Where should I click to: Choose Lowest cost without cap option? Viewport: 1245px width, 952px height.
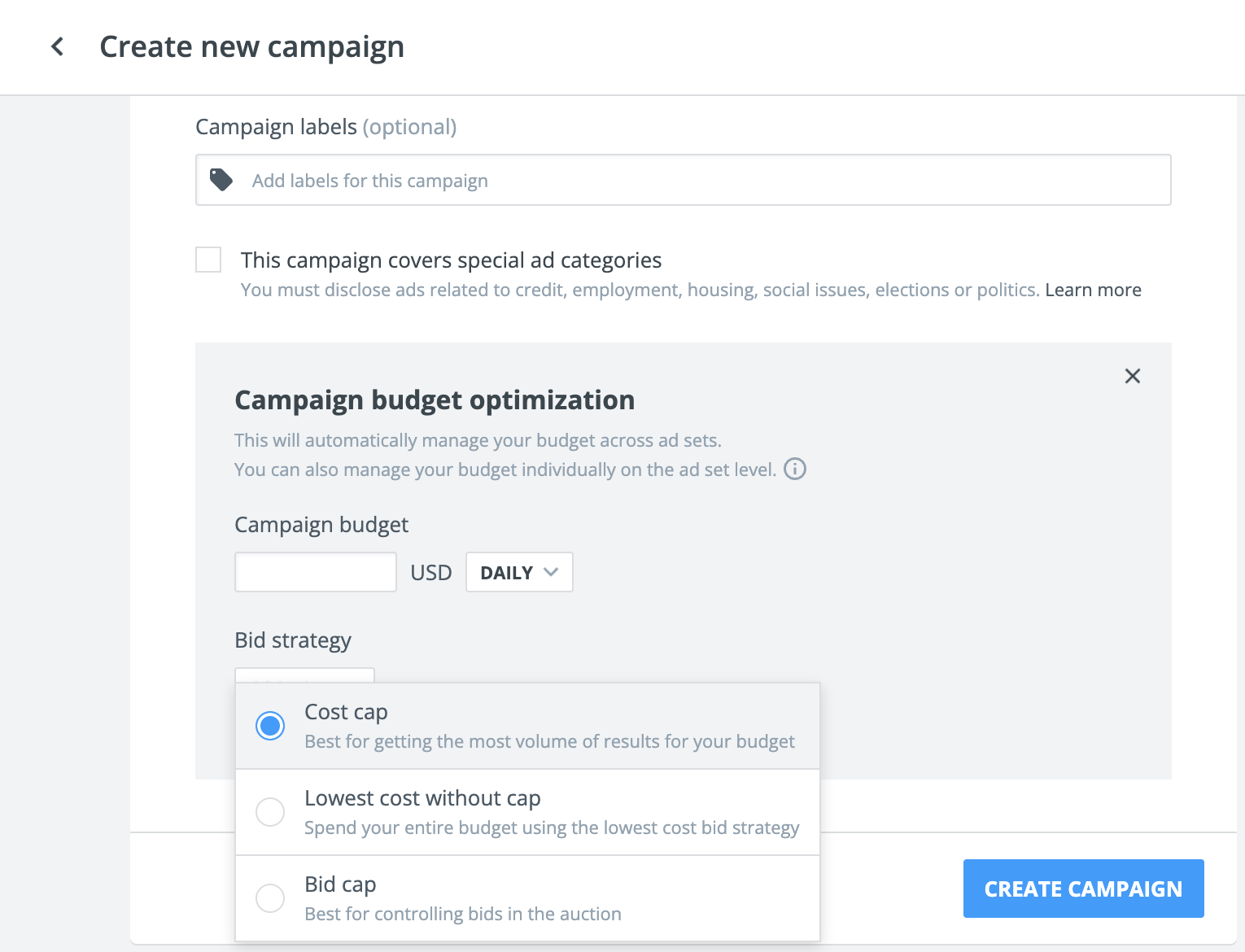pyautogui.click(x=527, y=812)
